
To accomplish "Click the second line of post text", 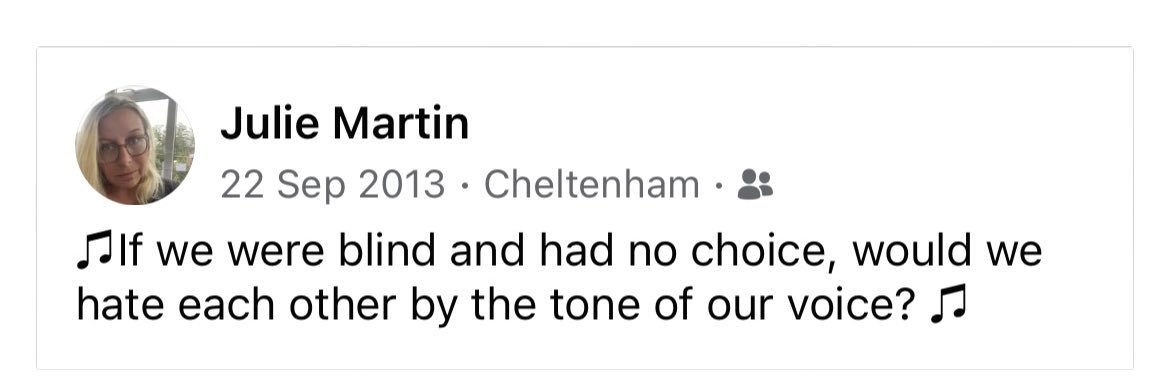I will click(x=521, y=306).
